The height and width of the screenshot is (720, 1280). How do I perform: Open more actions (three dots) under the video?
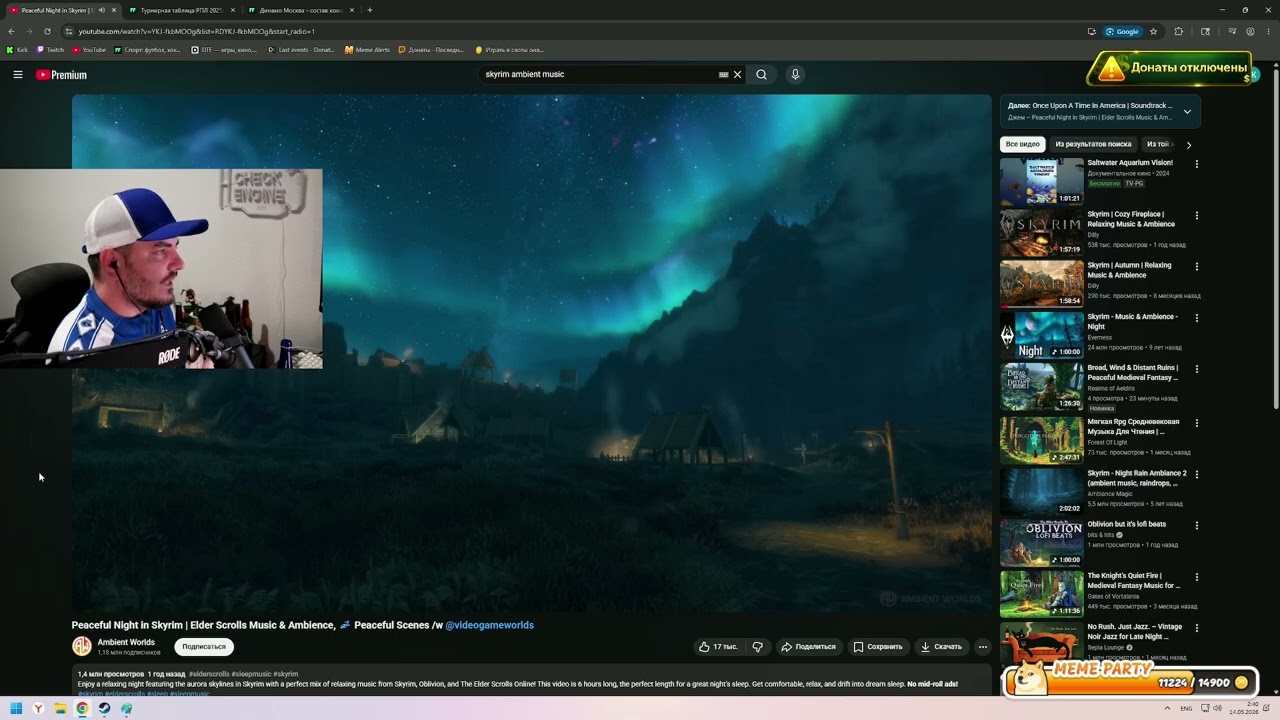(x=982, y=647)
